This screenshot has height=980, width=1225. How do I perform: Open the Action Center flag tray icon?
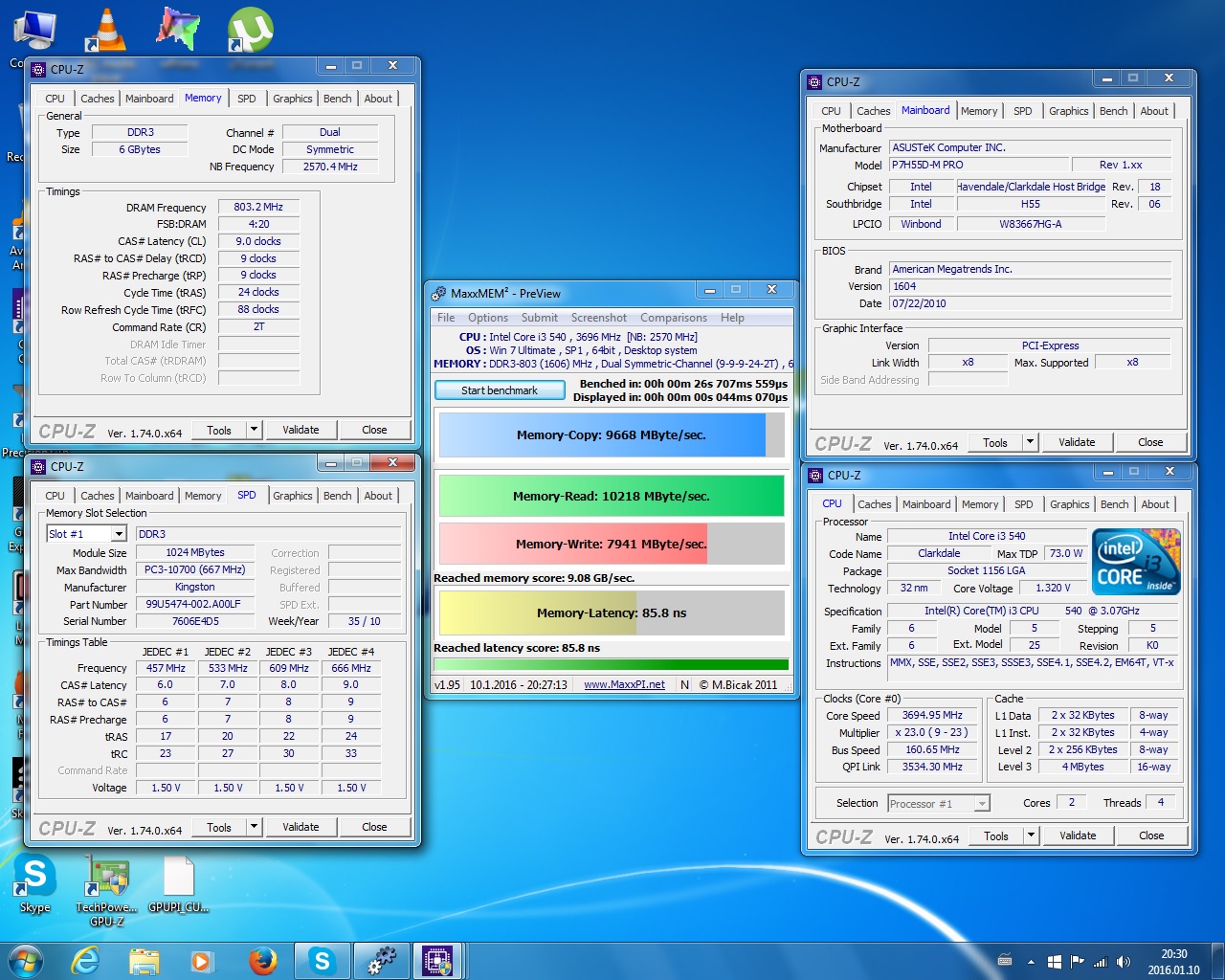click(x=1078, y=962)
